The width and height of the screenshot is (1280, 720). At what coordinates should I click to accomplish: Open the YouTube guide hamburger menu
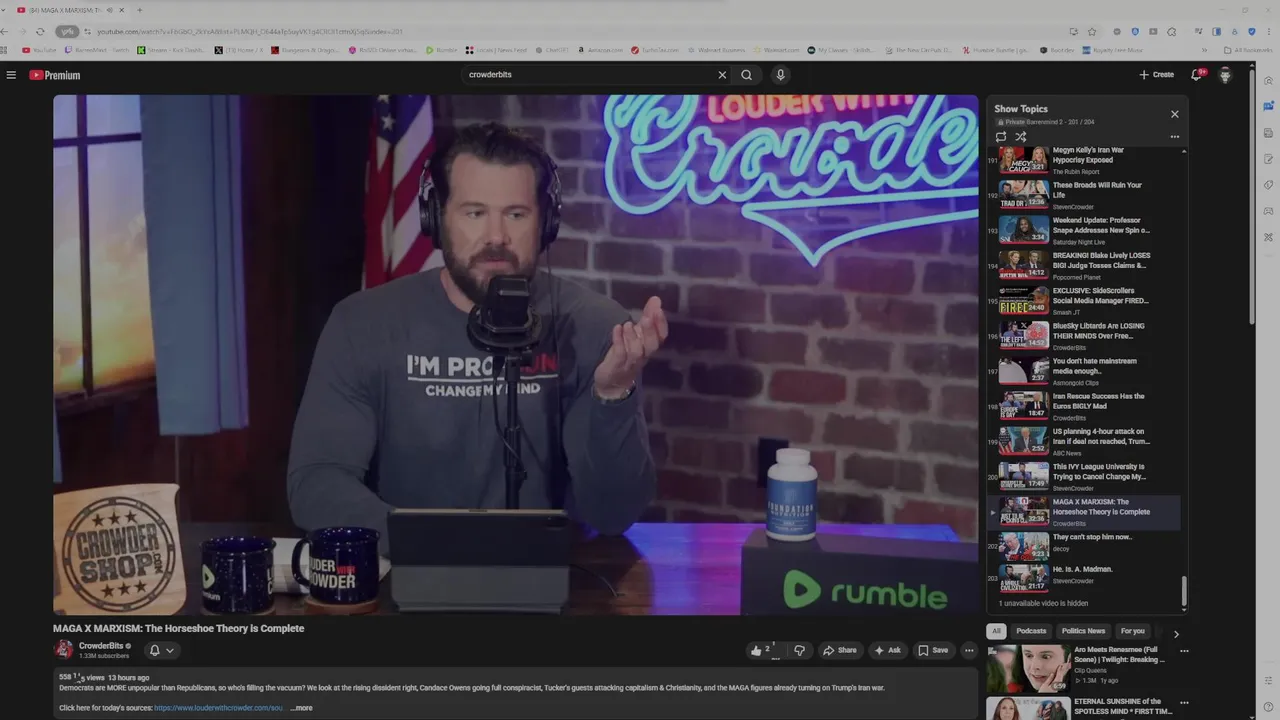[11, 75]
